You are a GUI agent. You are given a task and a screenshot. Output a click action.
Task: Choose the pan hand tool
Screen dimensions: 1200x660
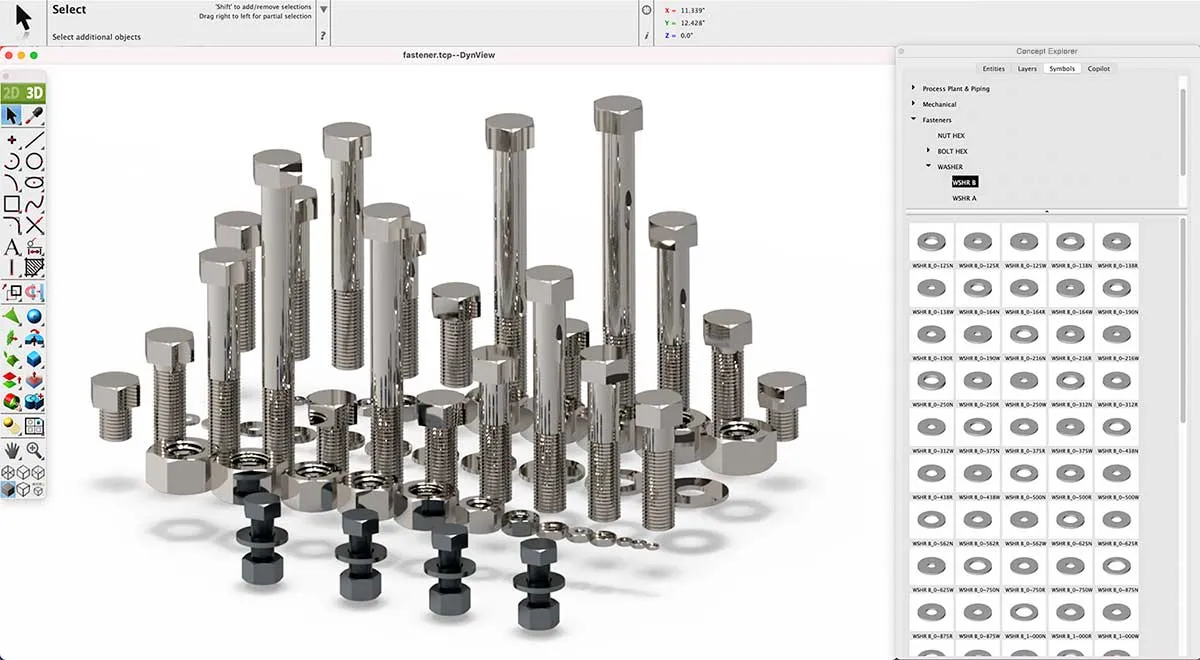12,451
